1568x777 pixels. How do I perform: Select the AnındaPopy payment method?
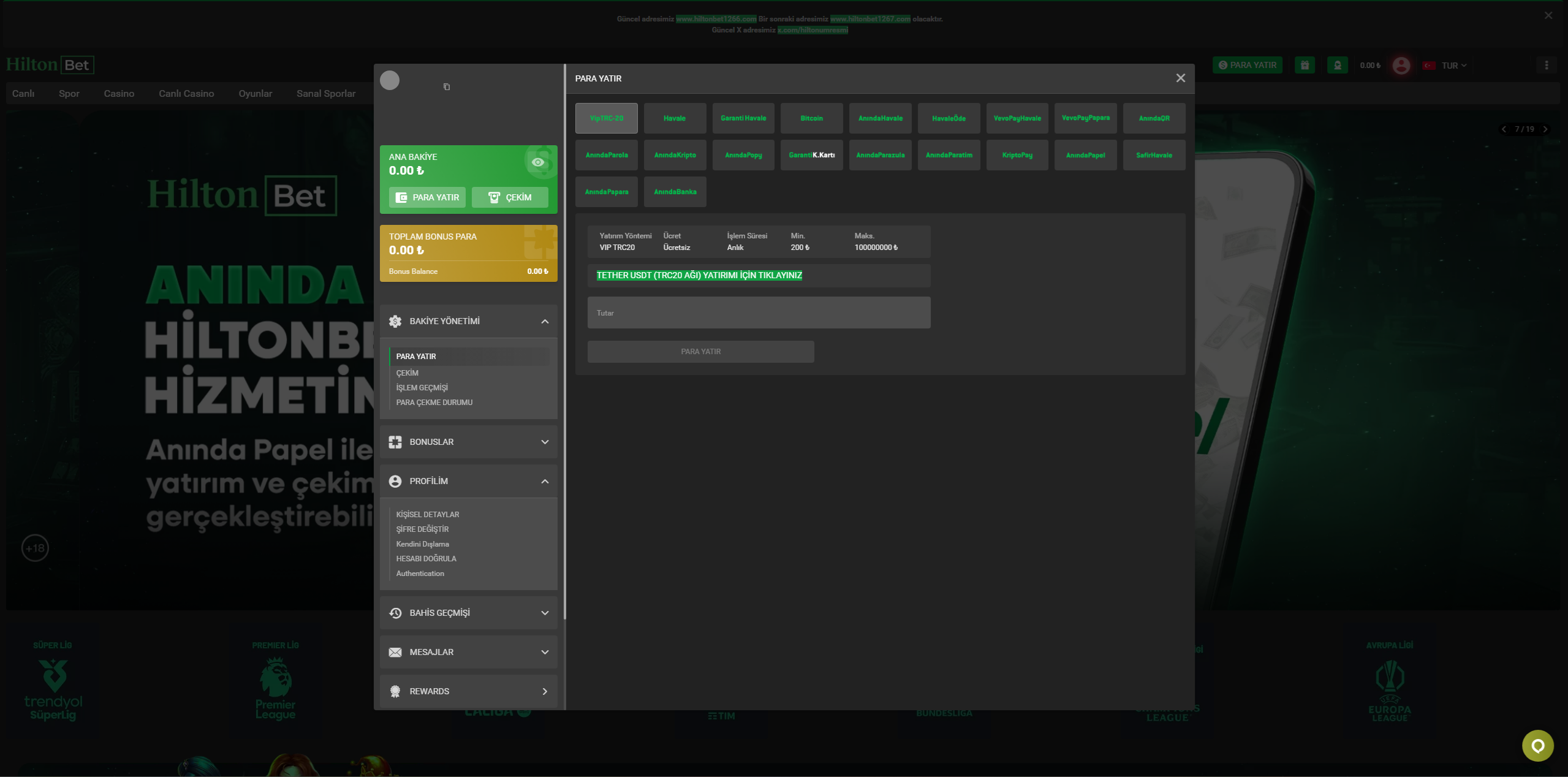(743, 155)
